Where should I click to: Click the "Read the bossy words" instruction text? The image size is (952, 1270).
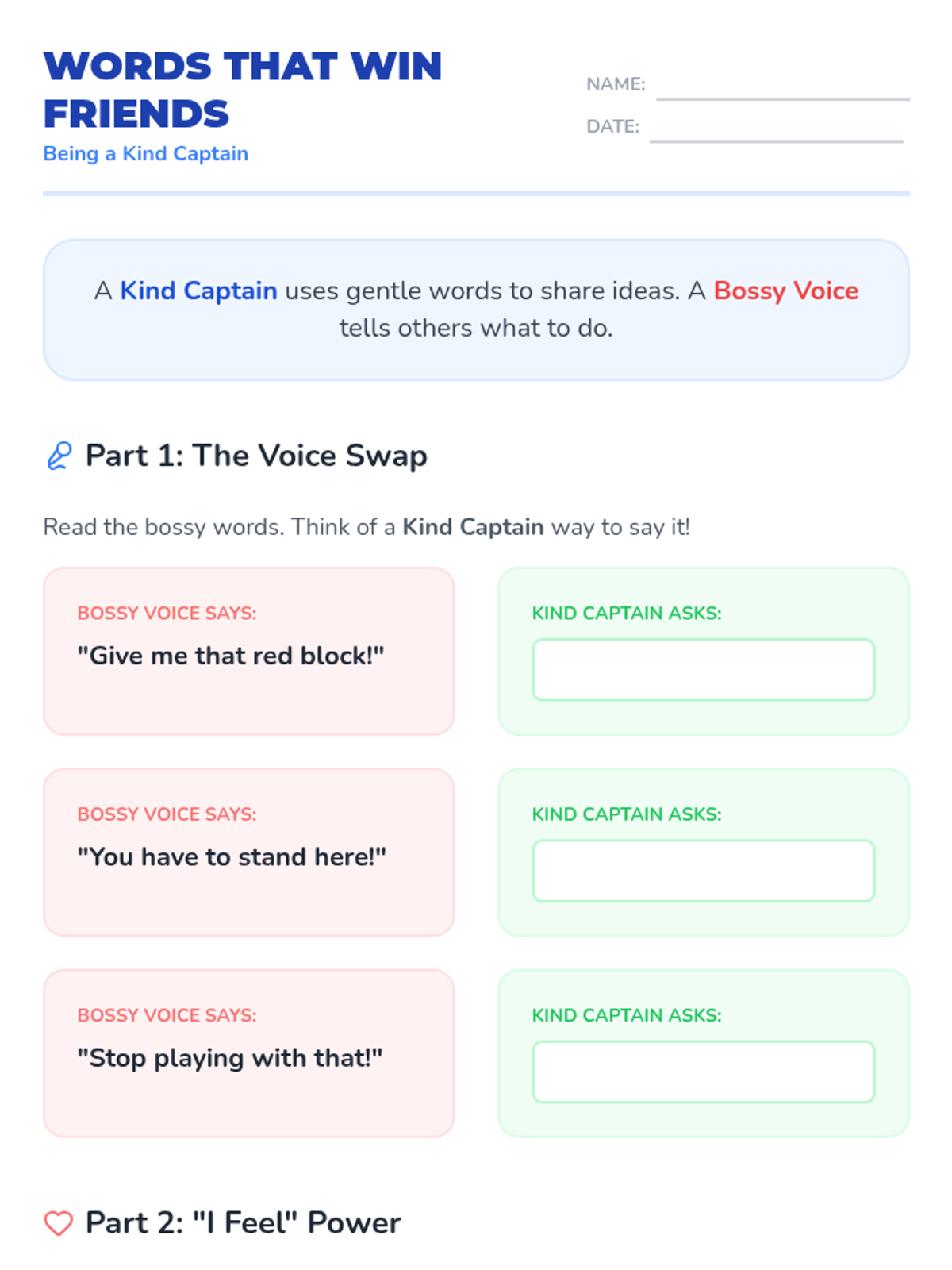[367, 527]
